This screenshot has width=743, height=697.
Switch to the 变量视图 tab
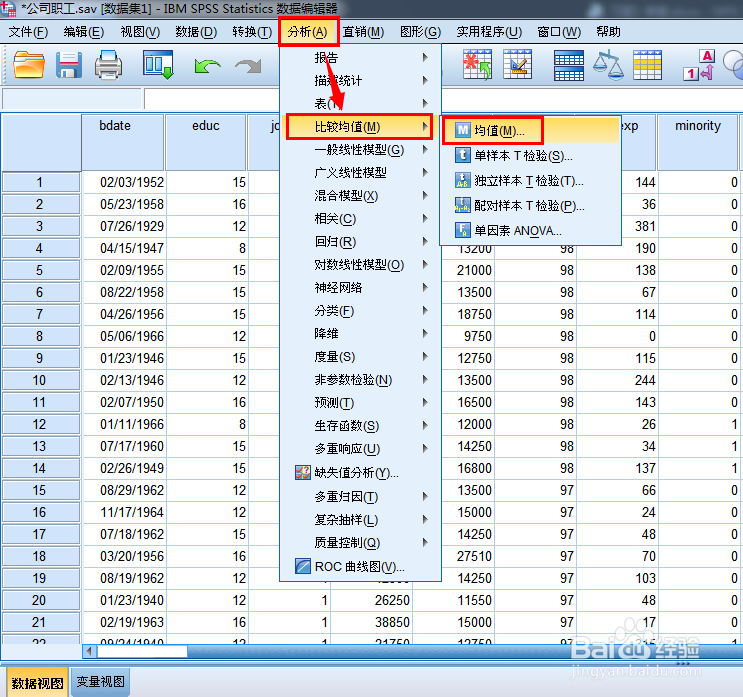click(100, 682)
